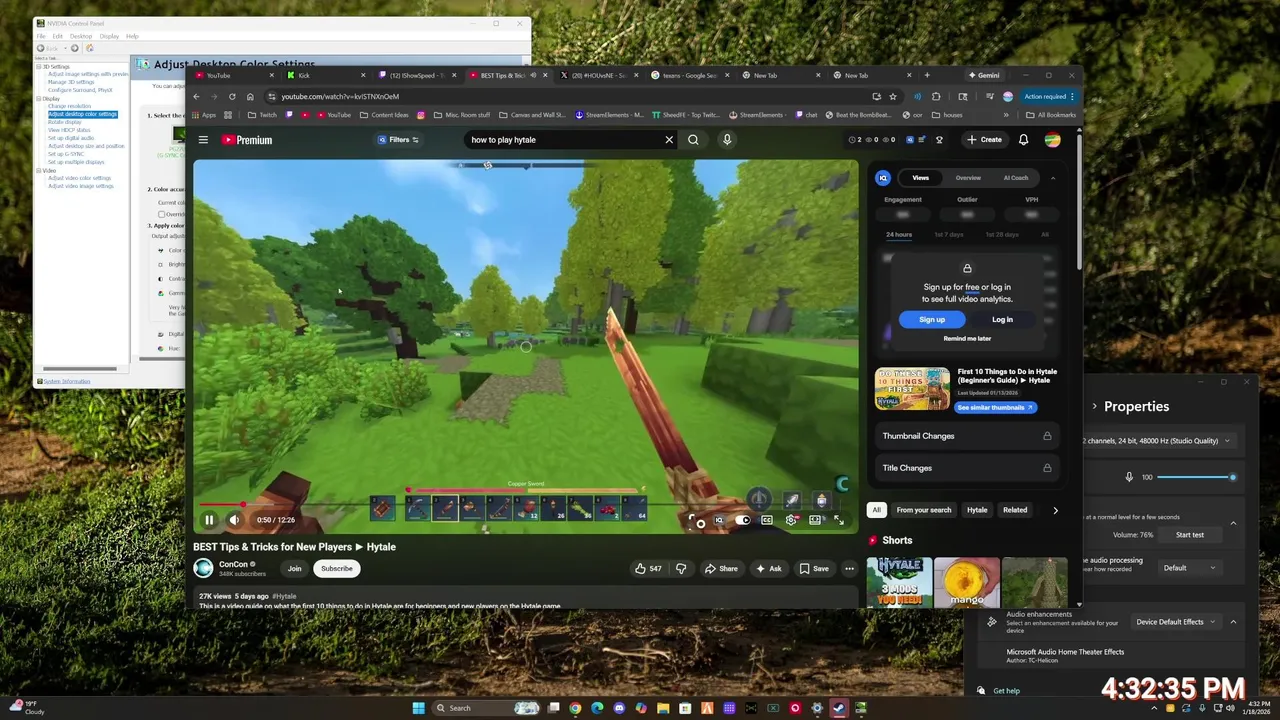1280x720 pixels.
Task: Like the video with thumbs up
Action: [x=648, y=568]
